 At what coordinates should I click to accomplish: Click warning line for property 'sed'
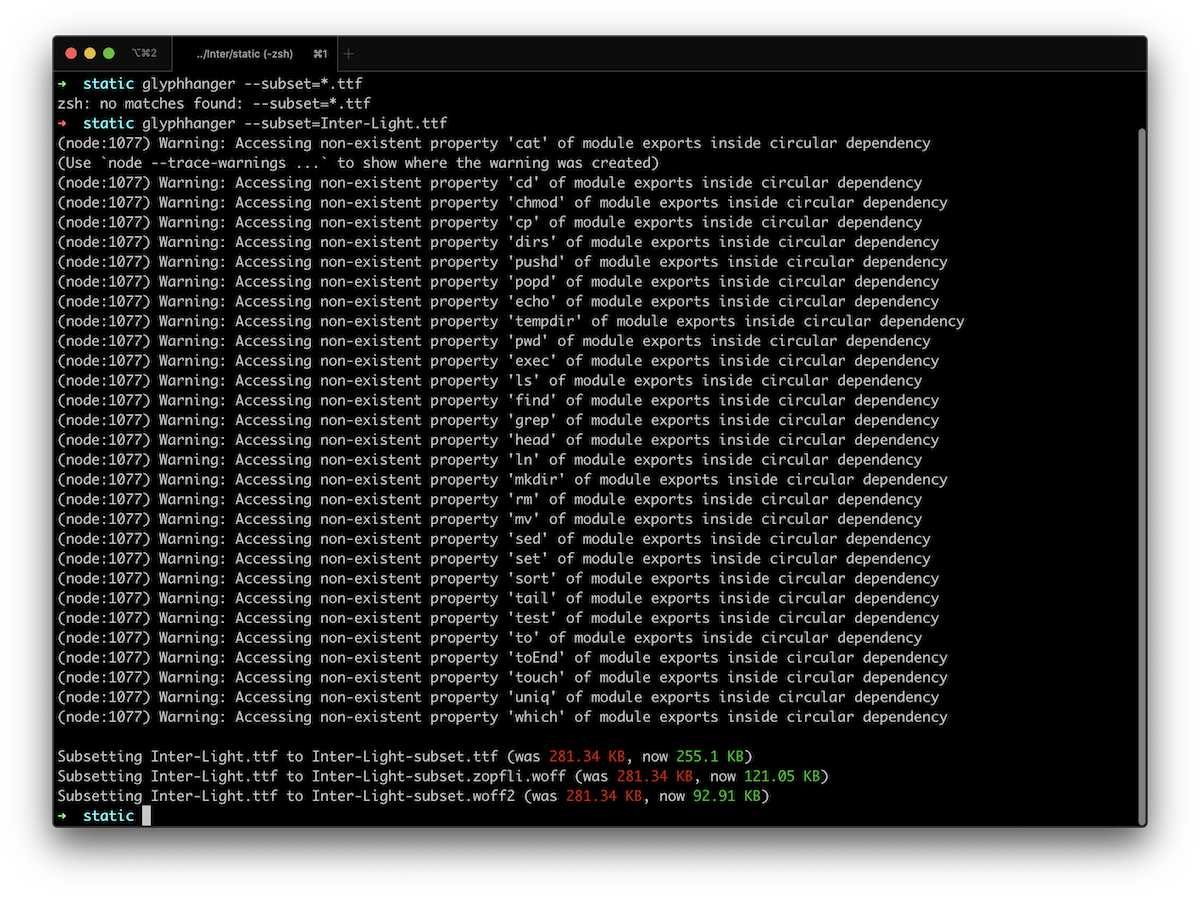494,539
